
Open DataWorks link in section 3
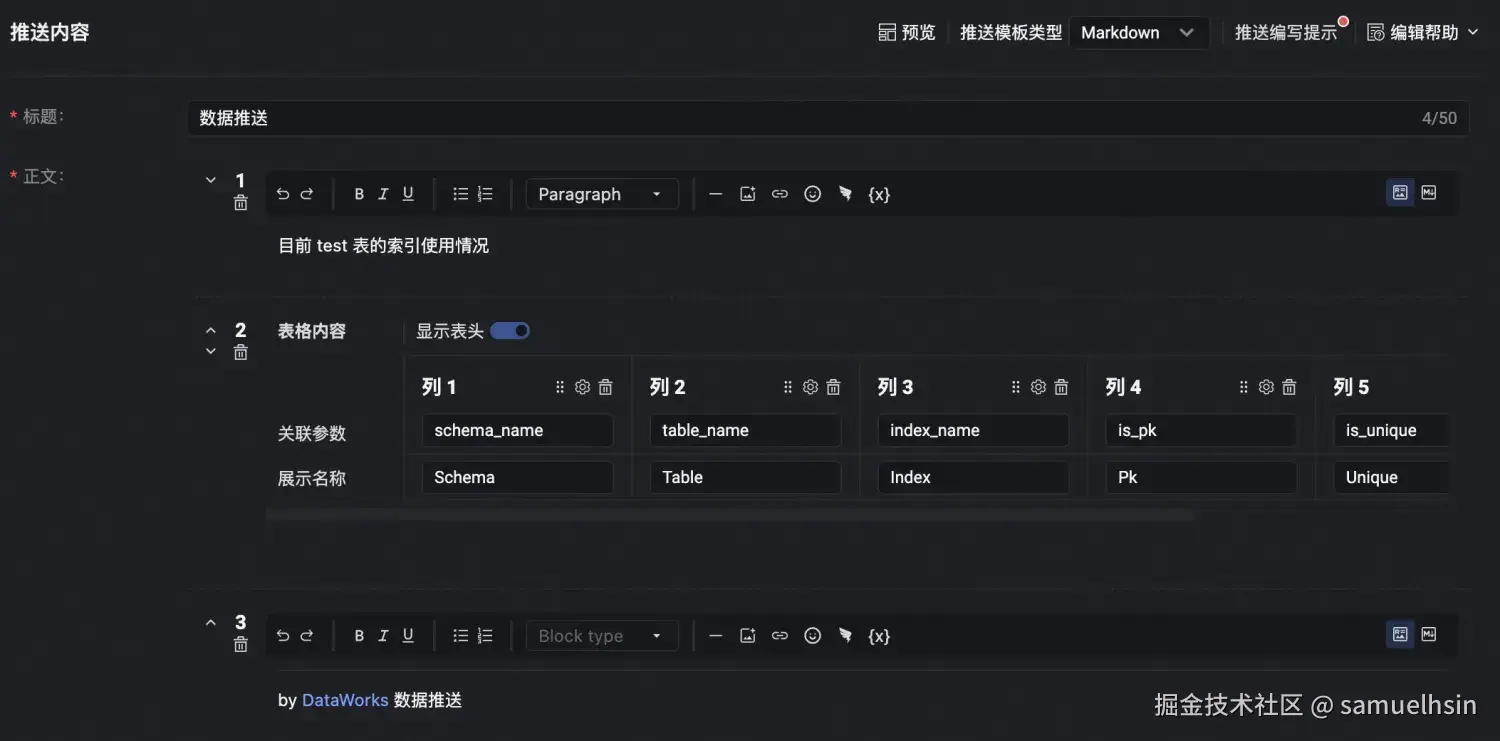345,700
